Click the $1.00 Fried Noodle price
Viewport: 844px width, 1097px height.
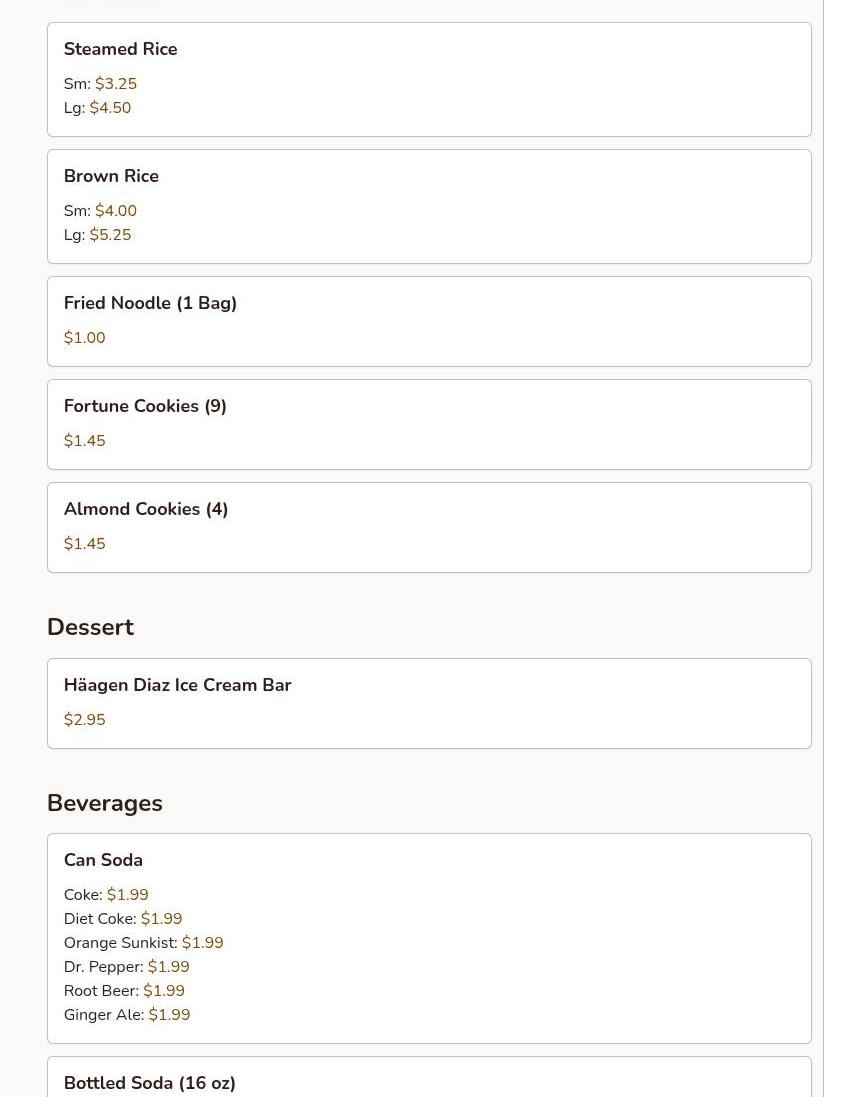[x=84, y=338]
